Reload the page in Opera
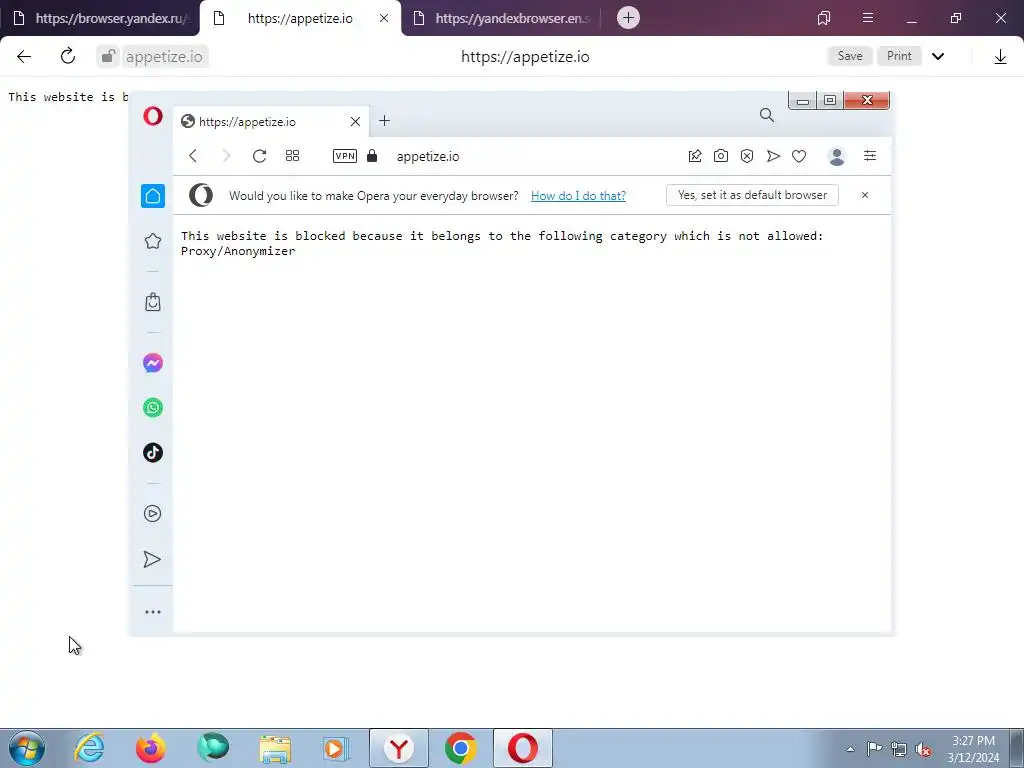Viewport: 1024px width, 768px height. [x=259, y=155]
